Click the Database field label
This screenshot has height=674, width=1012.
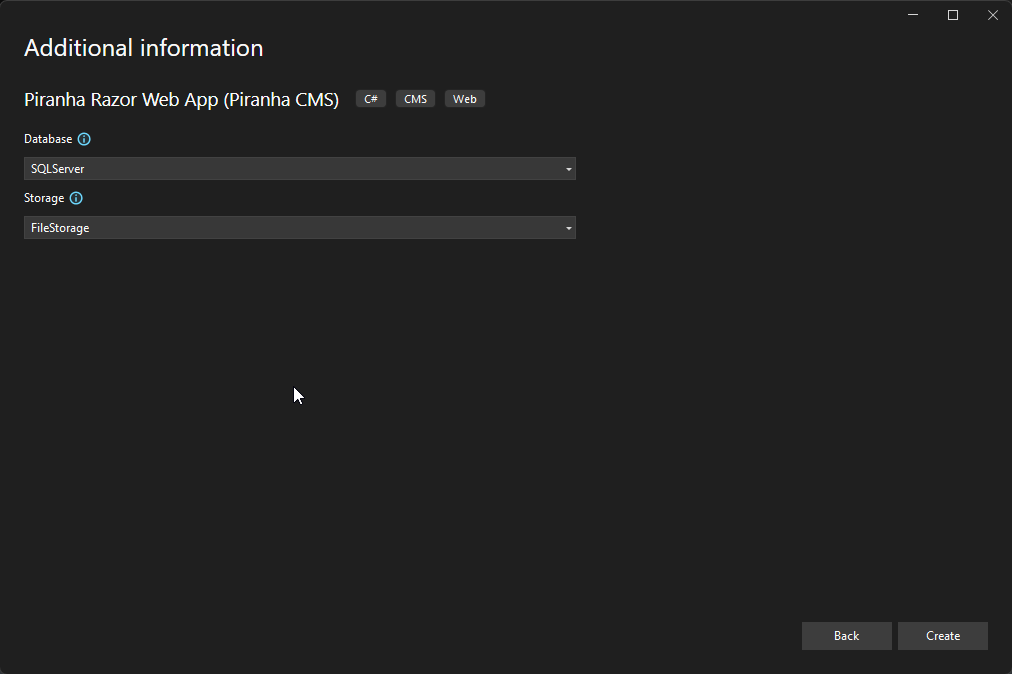click(x=47, y=139)
